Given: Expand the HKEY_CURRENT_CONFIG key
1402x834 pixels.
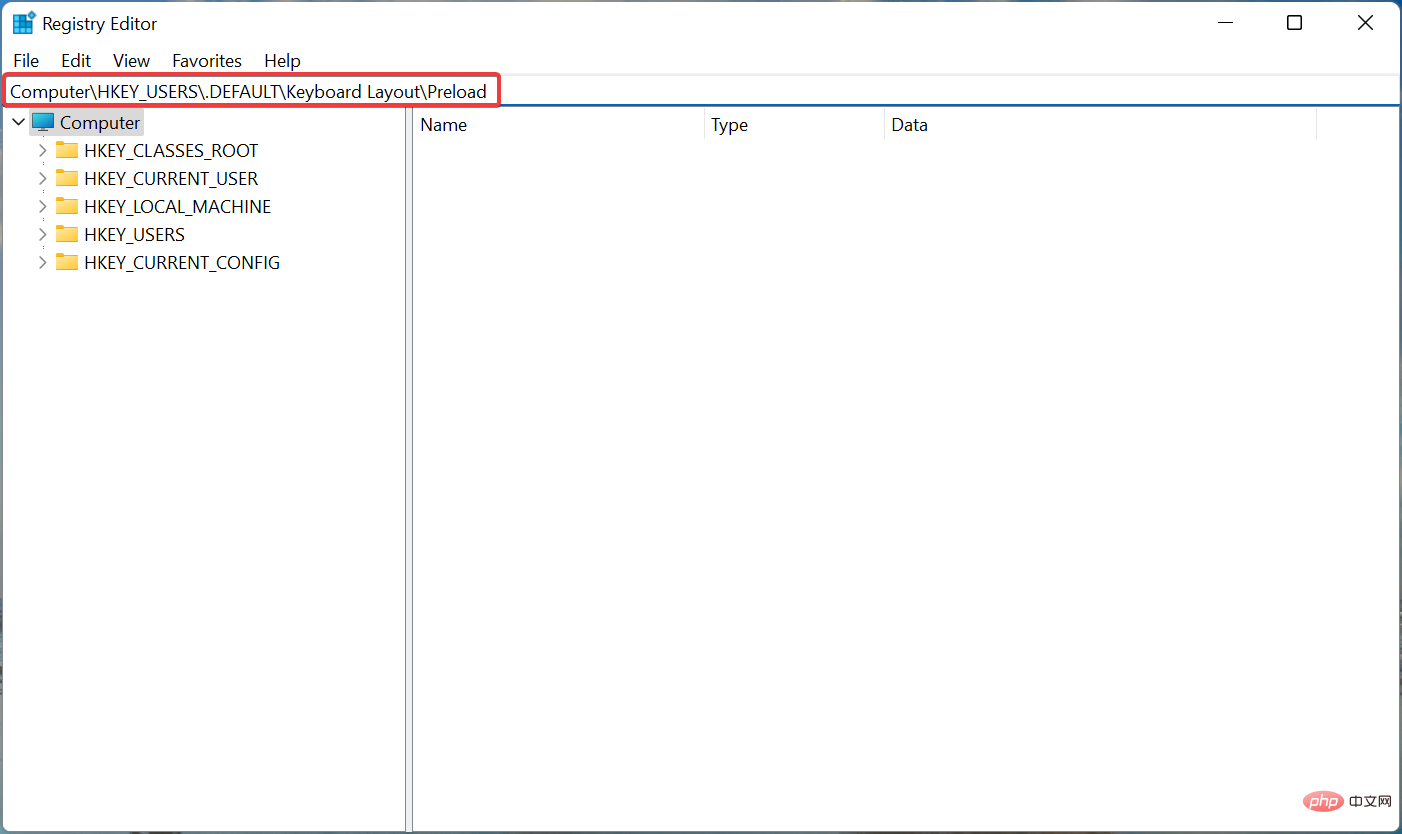Looking at the screenshot, I should click(x=42, y=263).
